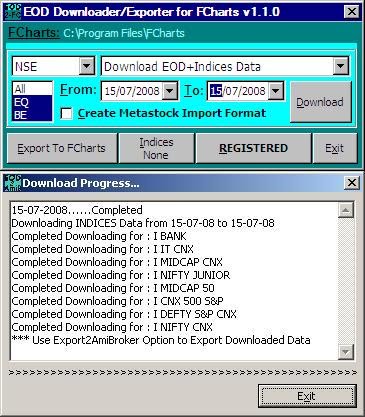Click the Download Progress window app icon
The height and width of the screenshot is (417, 365).
pyautogui.click(x=13, y=183)
